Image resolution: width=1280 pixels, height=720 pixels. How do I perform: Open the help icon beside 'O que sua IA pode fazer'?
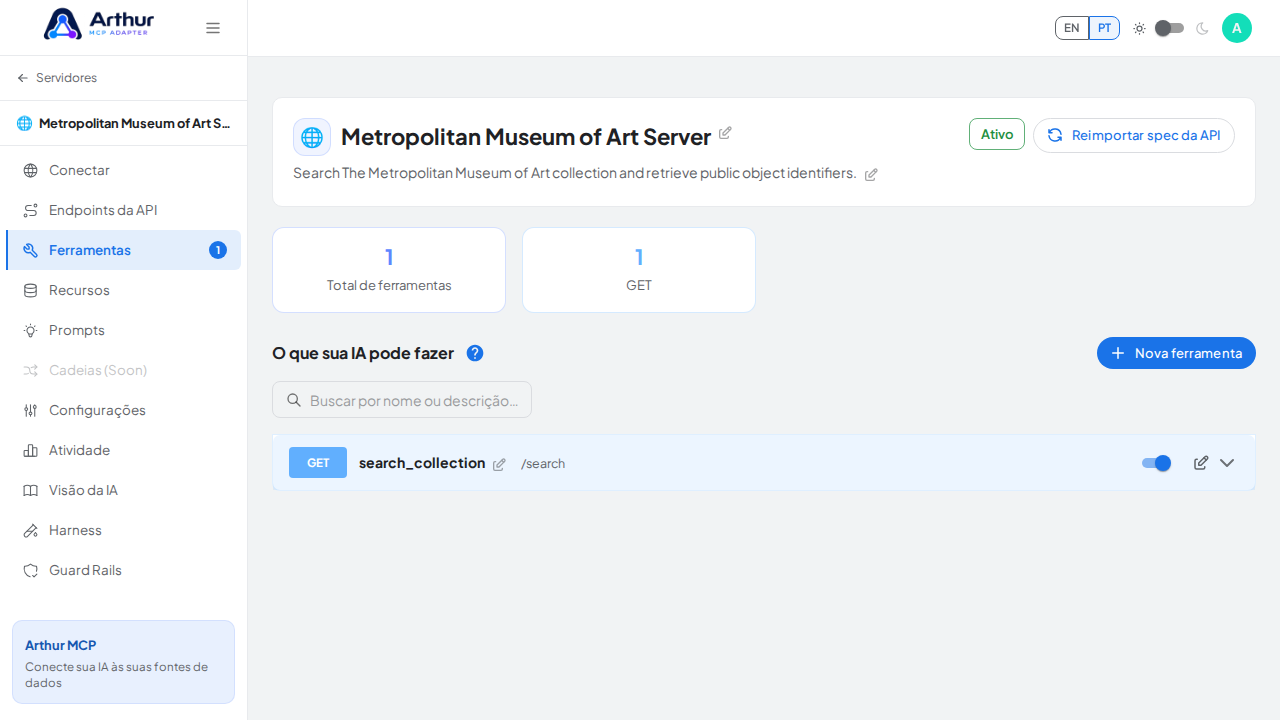[475, 353]
